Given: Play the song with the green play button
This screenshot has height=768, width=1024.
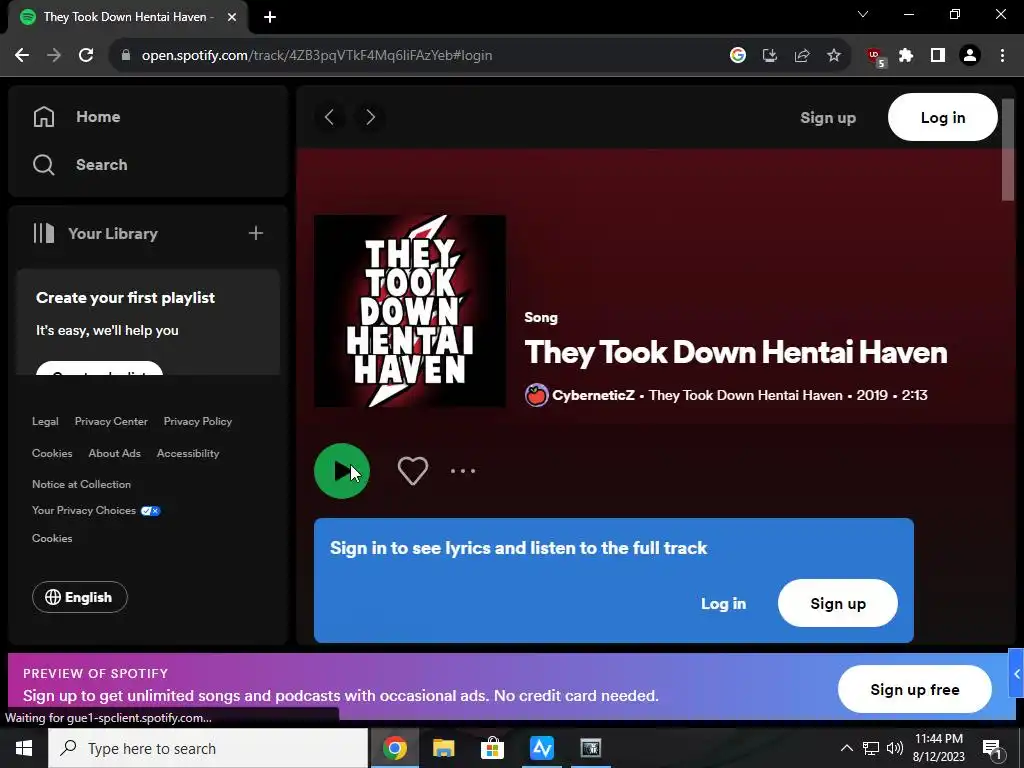Looking at the screenshot, I should pos(342,471).
